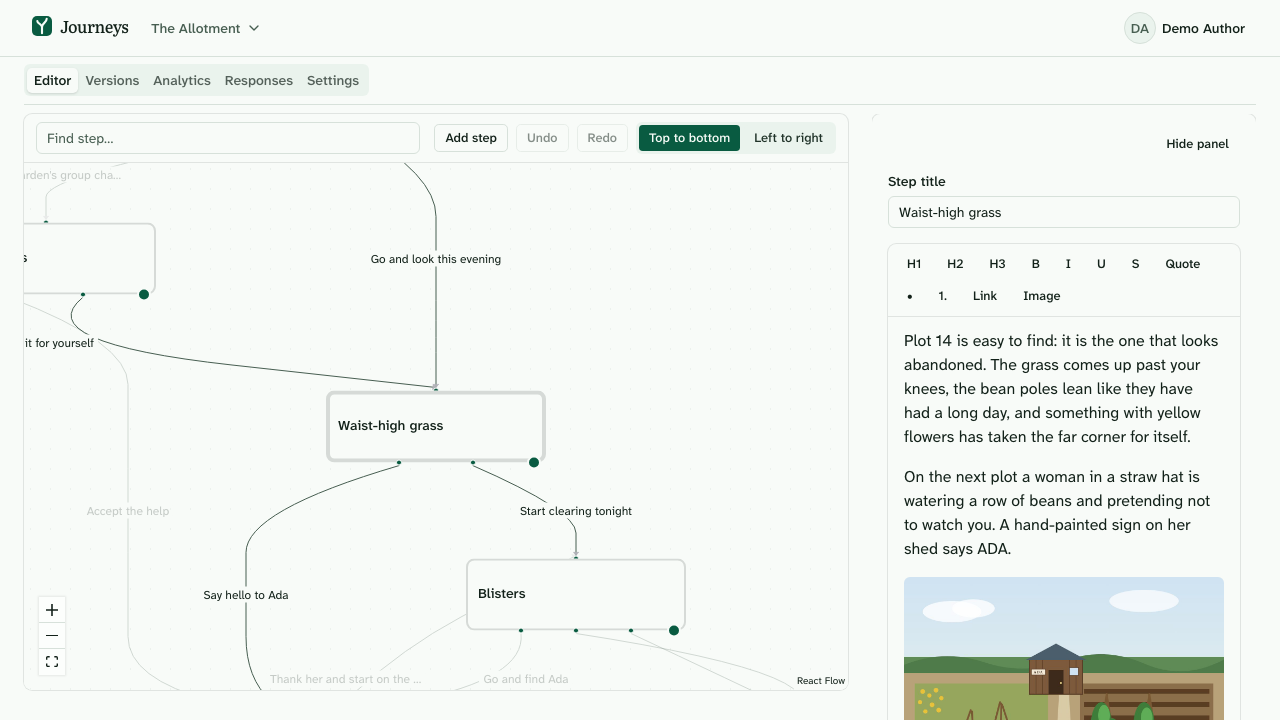Zoom out the flow canvas

coord(52,636)
